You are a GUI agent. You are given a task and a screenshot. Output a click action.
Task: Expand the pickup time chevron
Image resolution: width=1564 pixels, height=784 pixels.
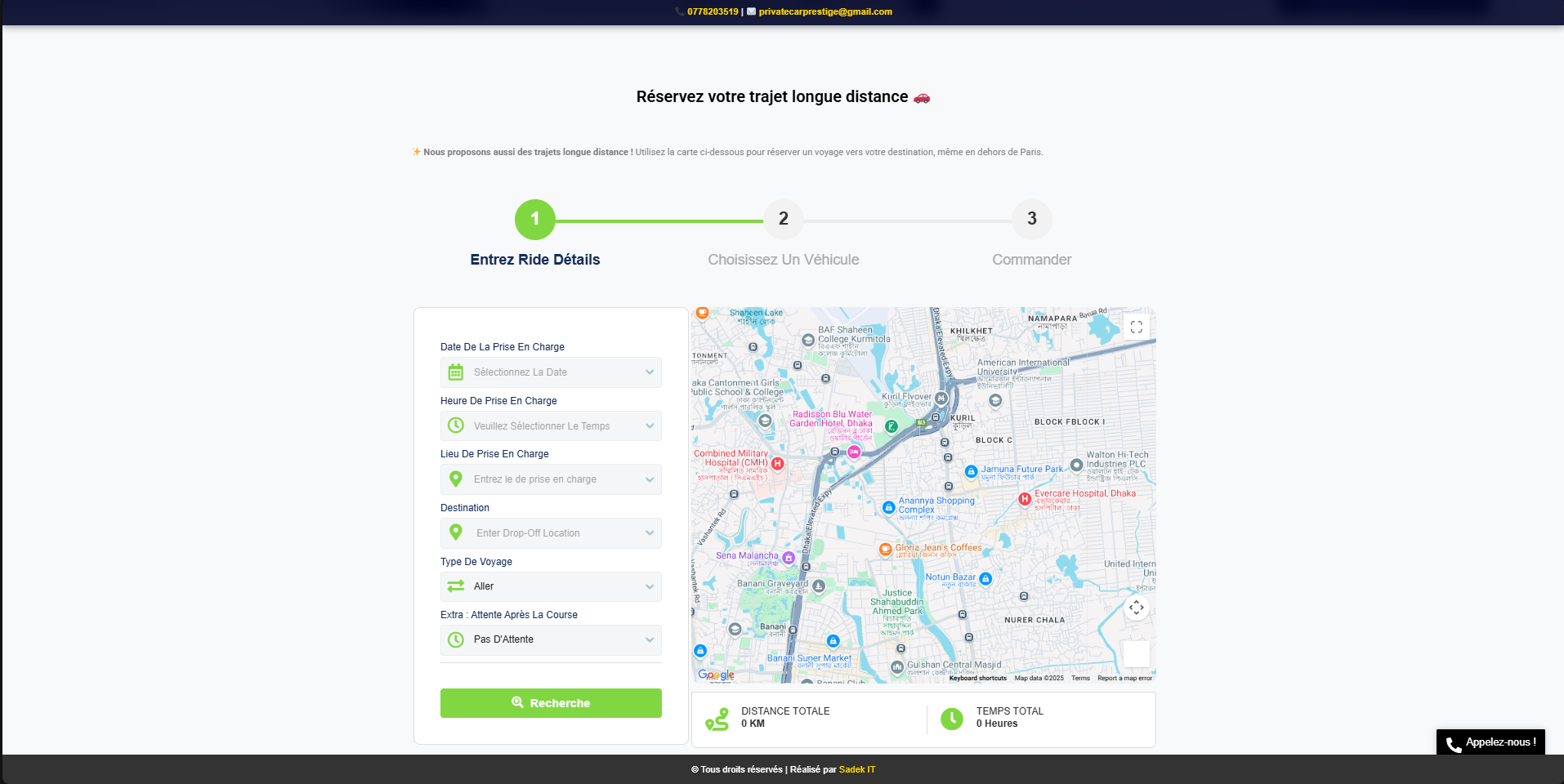(650, 425)
